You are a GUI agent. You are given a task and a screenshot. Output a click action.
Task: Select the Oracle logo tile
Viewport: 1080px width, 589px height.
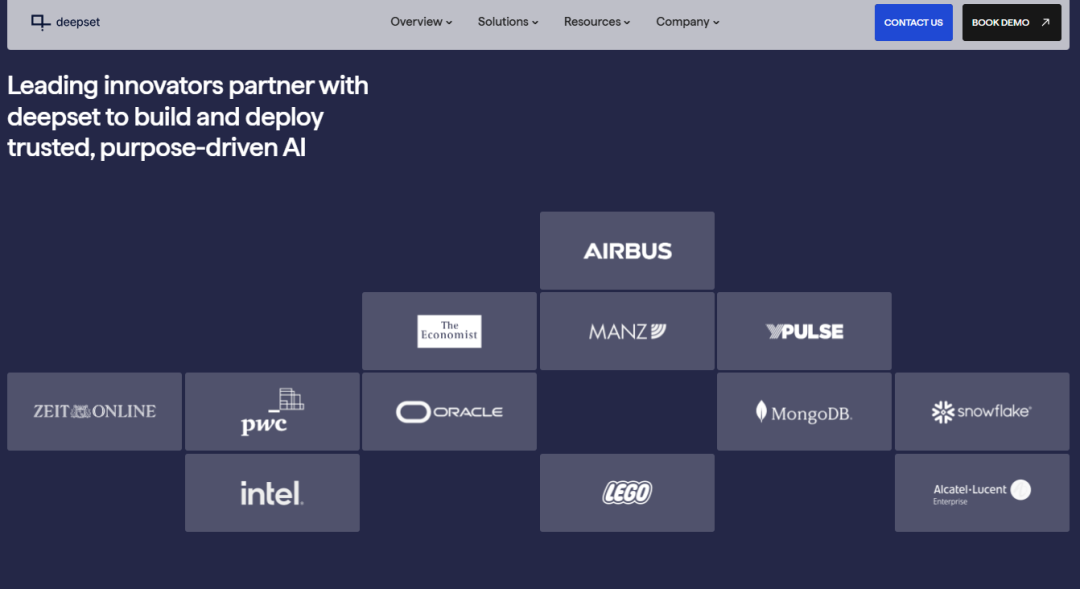(x=449, y=412)
